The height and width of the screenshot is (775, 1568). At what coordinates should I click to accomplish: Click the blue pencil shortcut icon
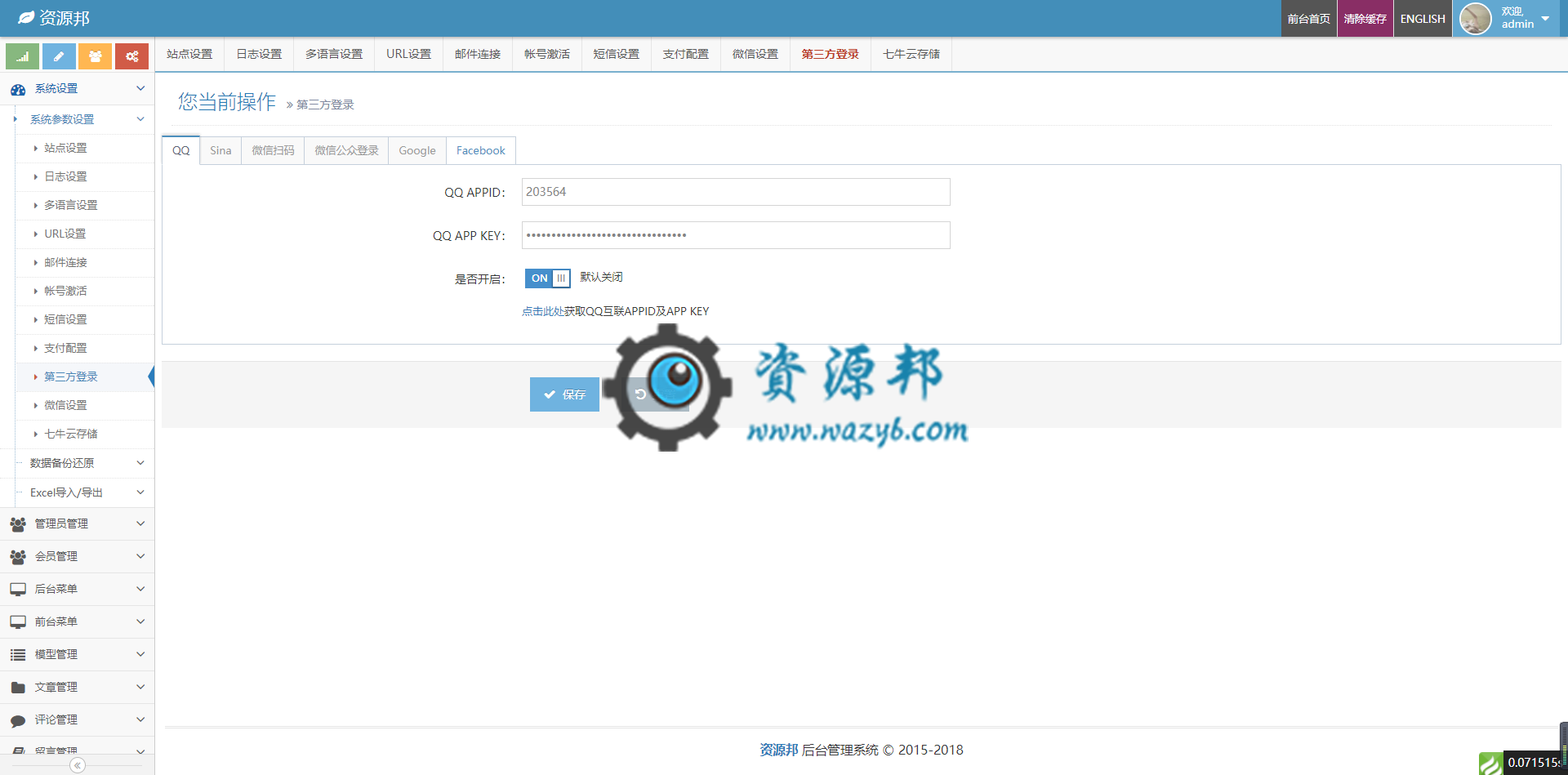pos(59,56)
